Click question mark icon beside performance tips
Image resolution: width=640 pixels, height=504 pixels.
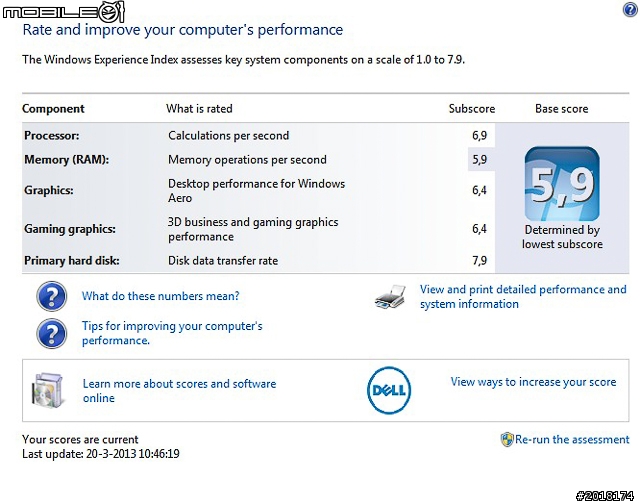point(51,333)
